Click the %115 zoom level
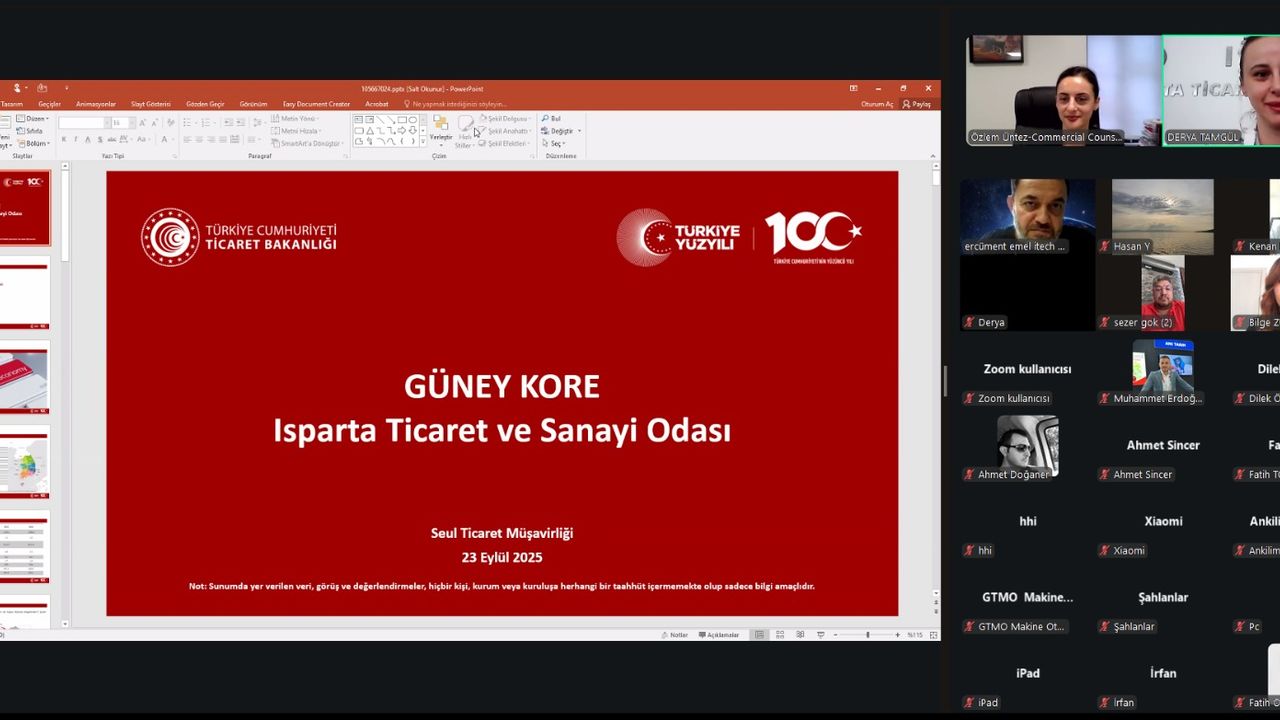The height and width of the screenshot is (720, 1280). click(915, 635)
